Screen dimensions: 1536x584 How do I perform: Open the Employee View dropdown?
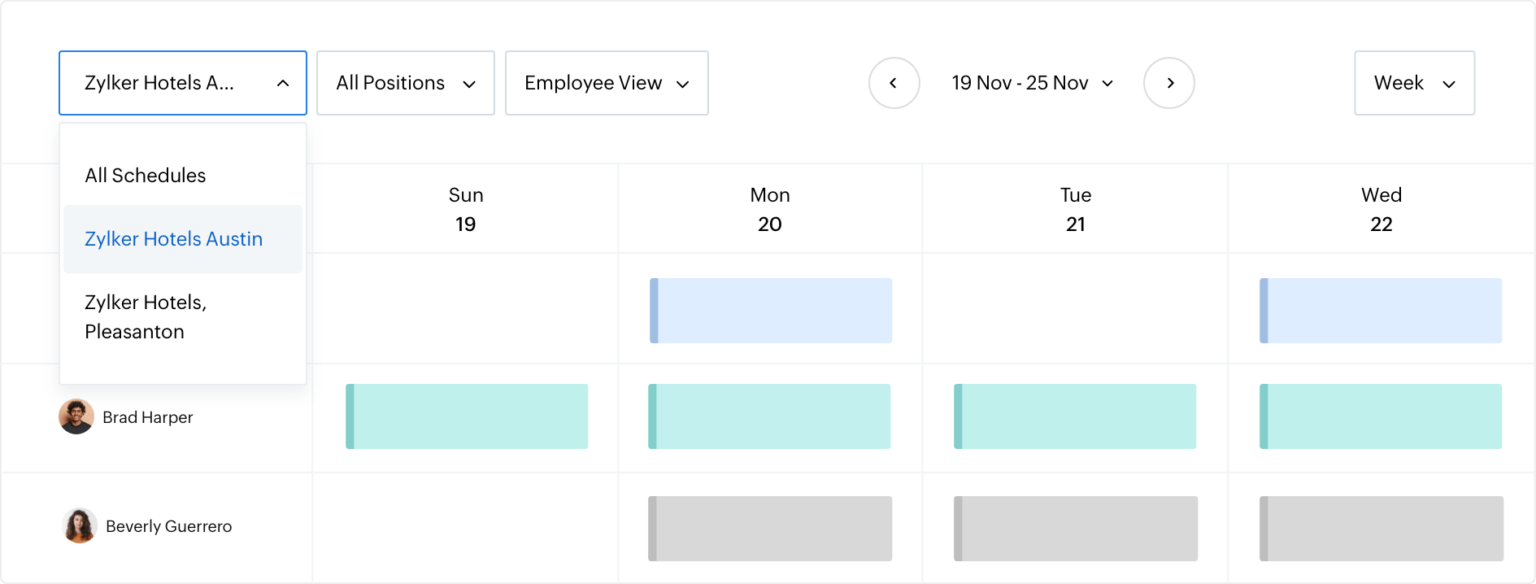(606, 83)
